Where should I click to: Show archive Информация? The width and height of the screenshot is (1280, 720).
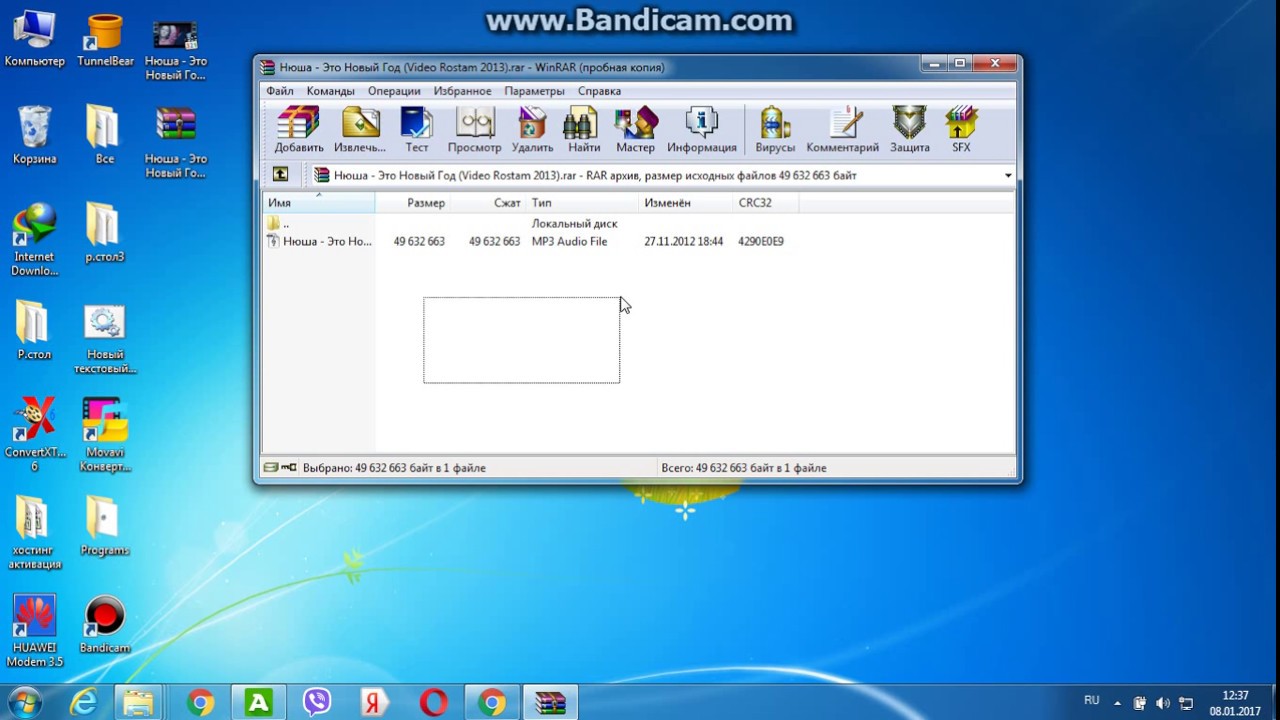click(702, 130)
